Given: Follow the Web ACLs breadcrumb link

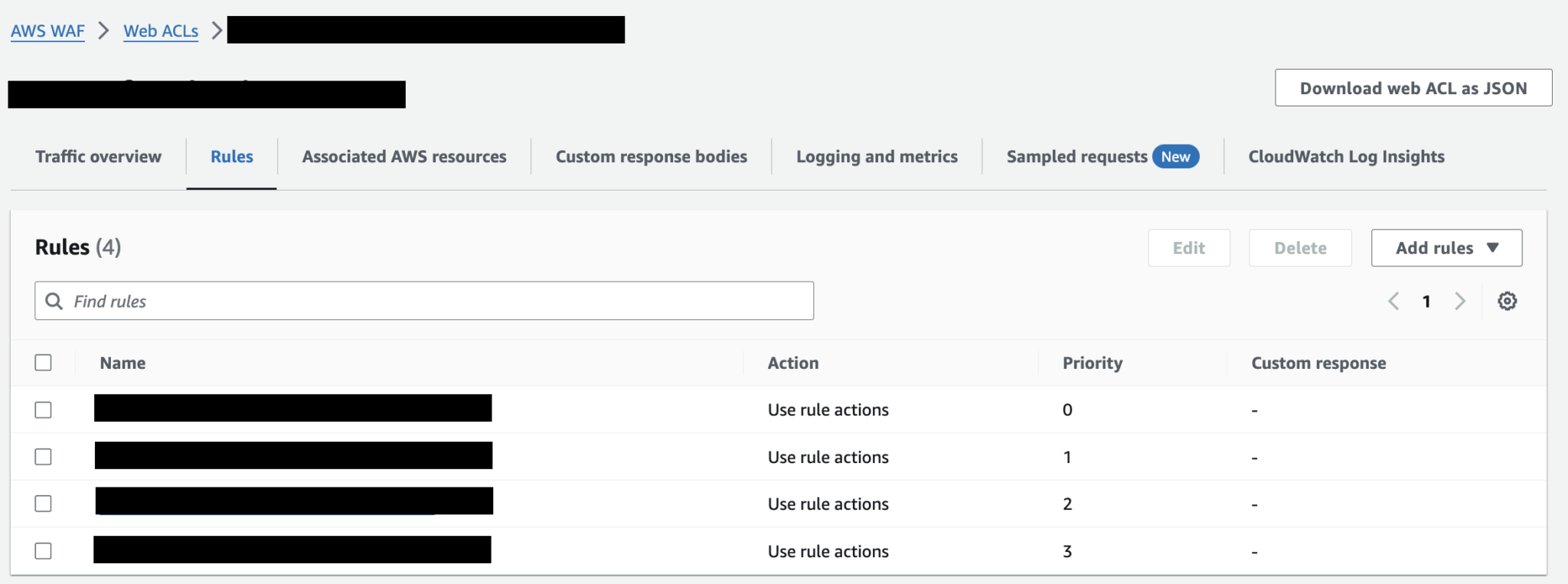Looking at the screenshot, I should pyautogui.click(x=161, y=31).
